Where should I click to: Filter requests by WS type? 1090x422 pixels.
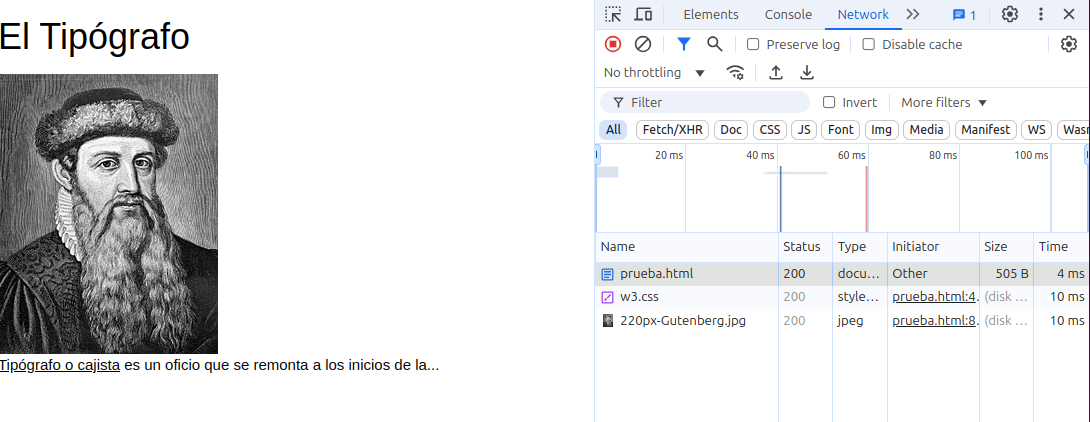[1036, 130]
